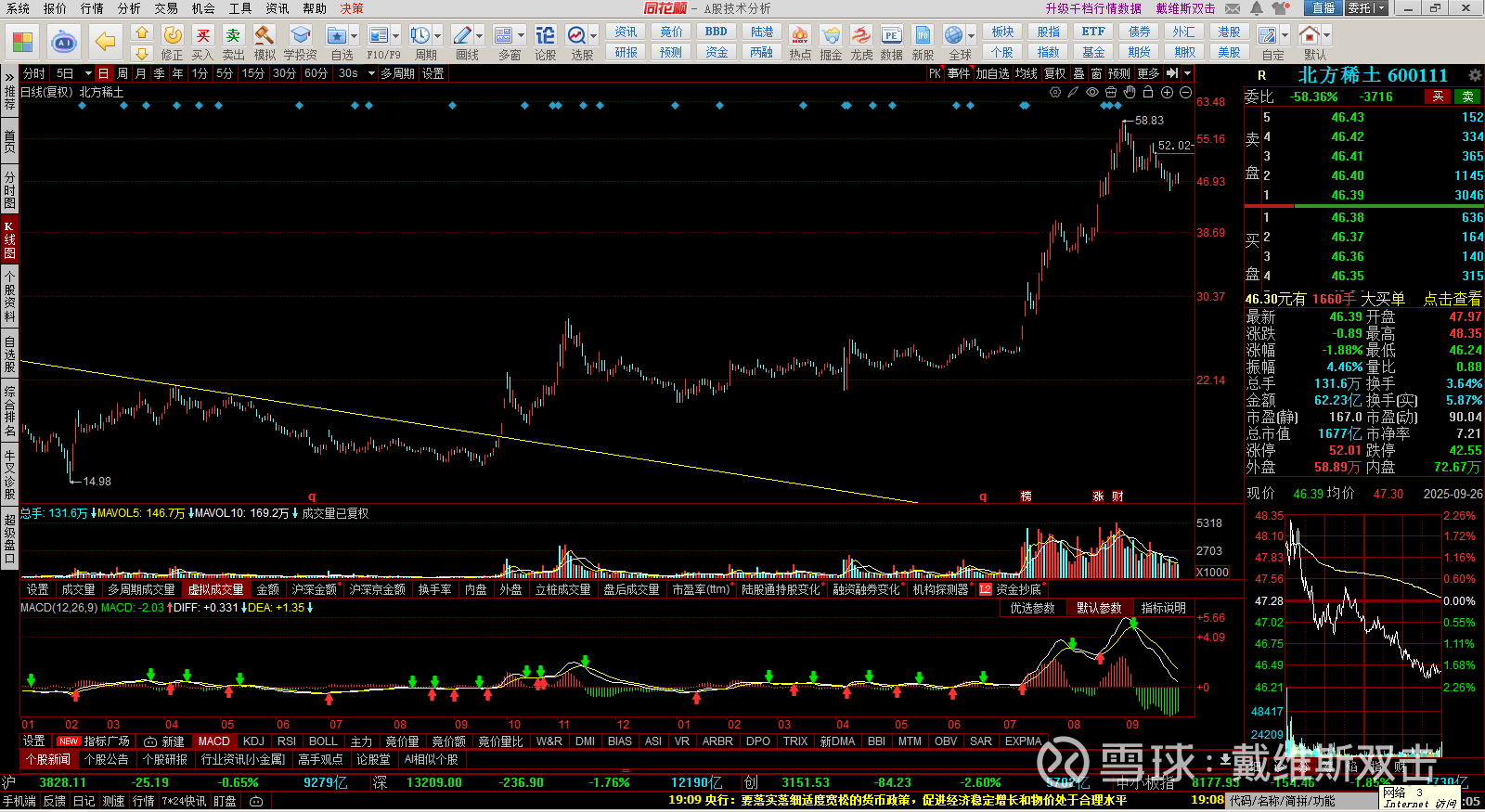Viewport: 1485px width, 812px height.
Task: Toggle 复权 price adjustment
Action: click(x=1054, y=73)
